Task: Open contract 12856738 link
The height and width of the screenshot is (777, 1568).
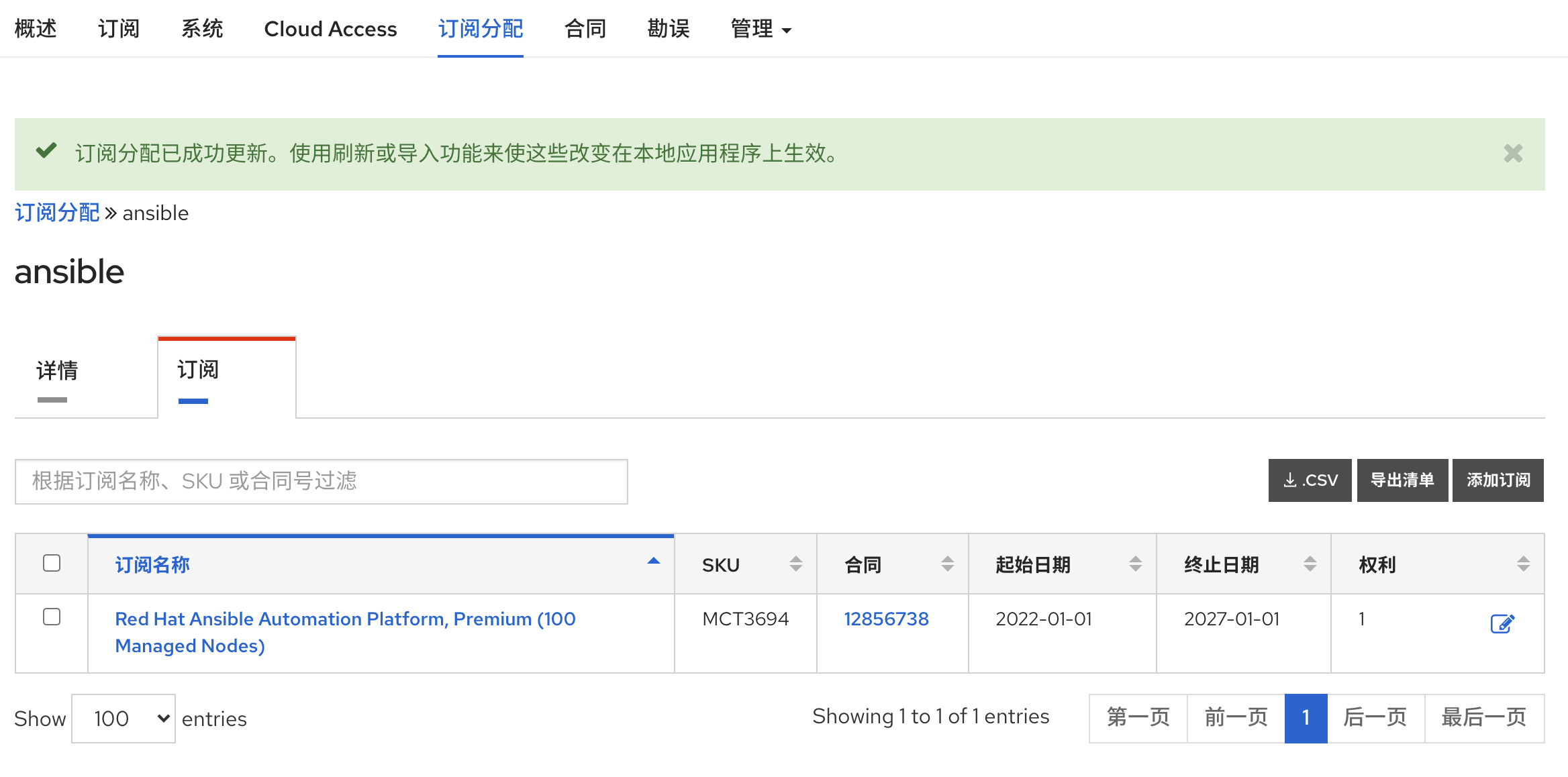Action: (886, 619)
